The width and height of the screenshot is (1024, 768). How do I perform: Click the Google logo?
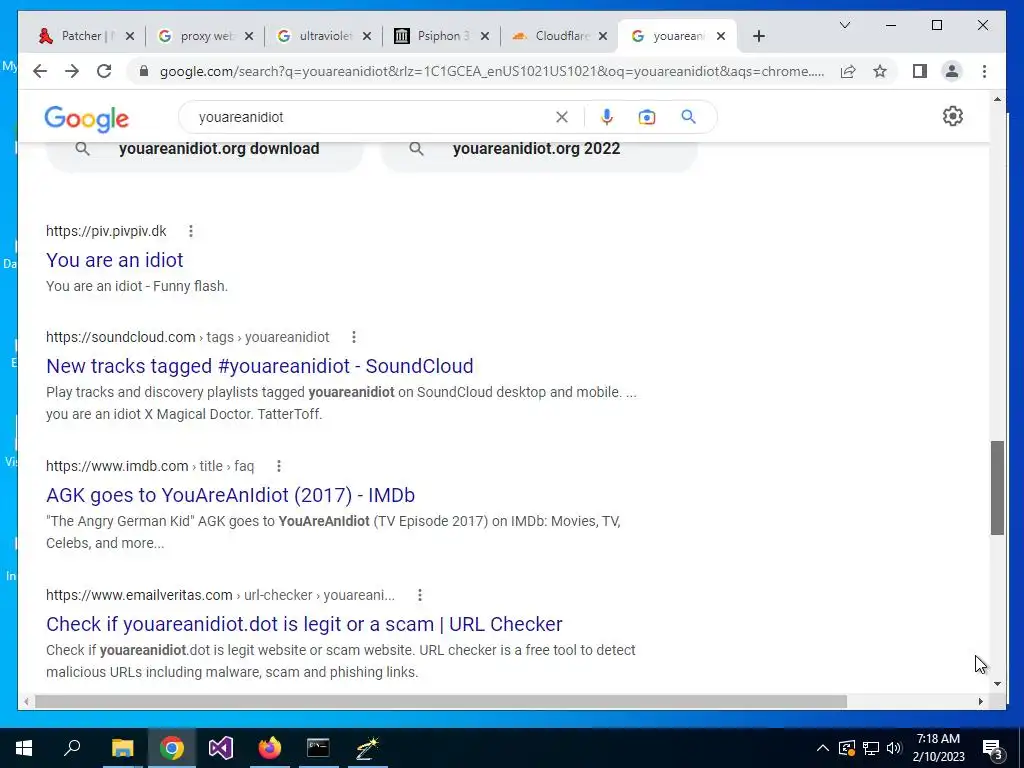click(x=86, y=118)
